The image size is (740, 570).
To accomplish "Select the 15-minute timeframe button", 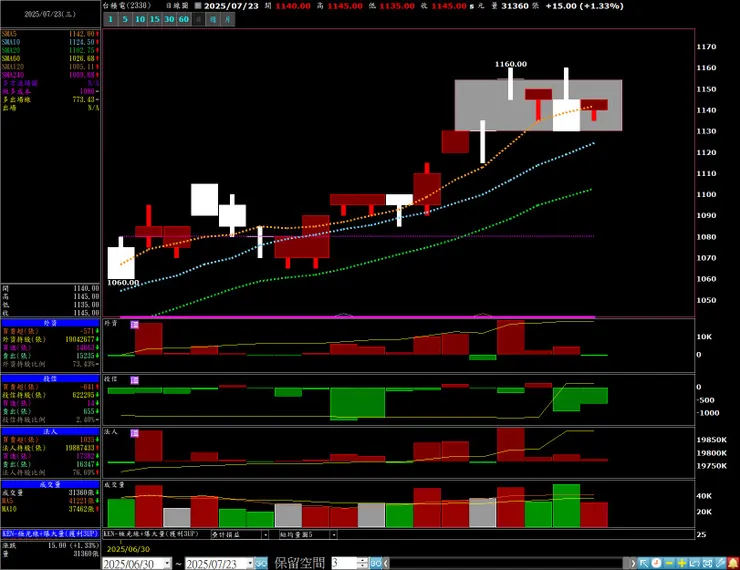I will [155, 19].
